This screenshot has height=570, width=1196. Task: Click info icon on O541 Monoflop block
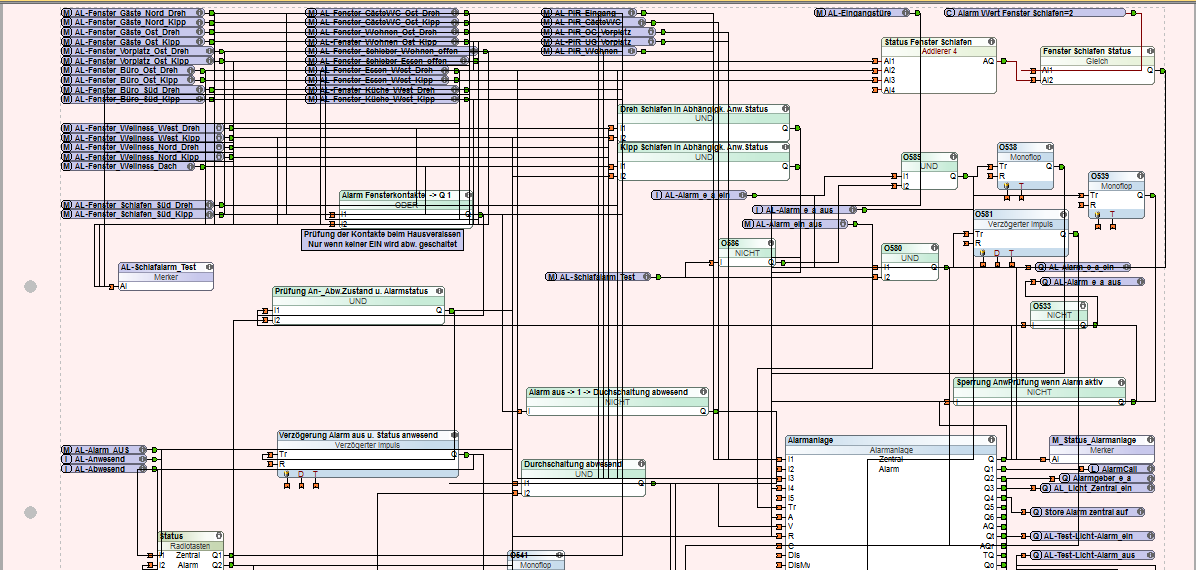click(558, 555)
